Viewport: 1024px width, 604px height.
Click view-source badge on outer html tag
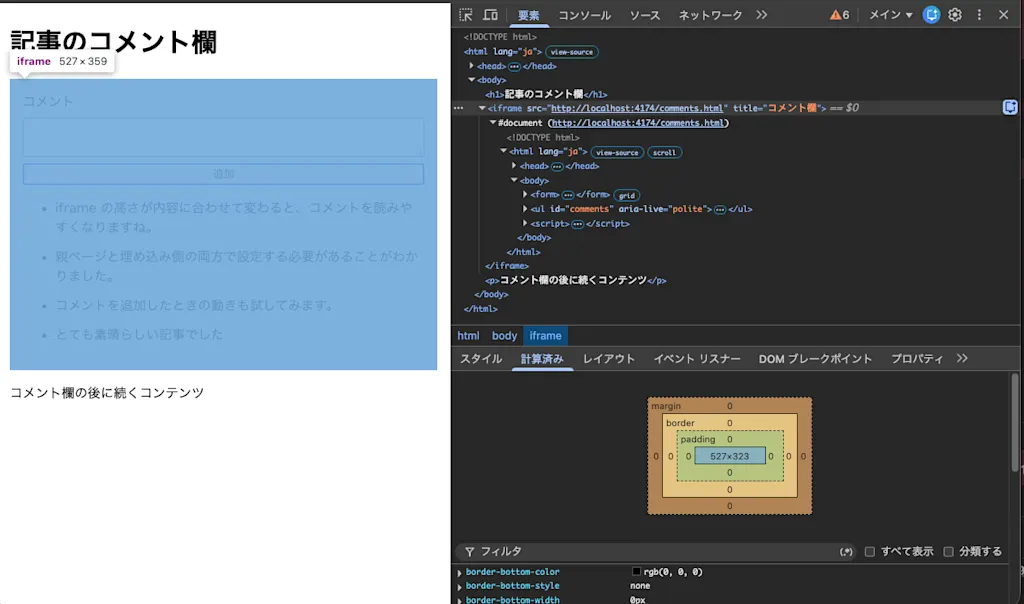point(571,52)
